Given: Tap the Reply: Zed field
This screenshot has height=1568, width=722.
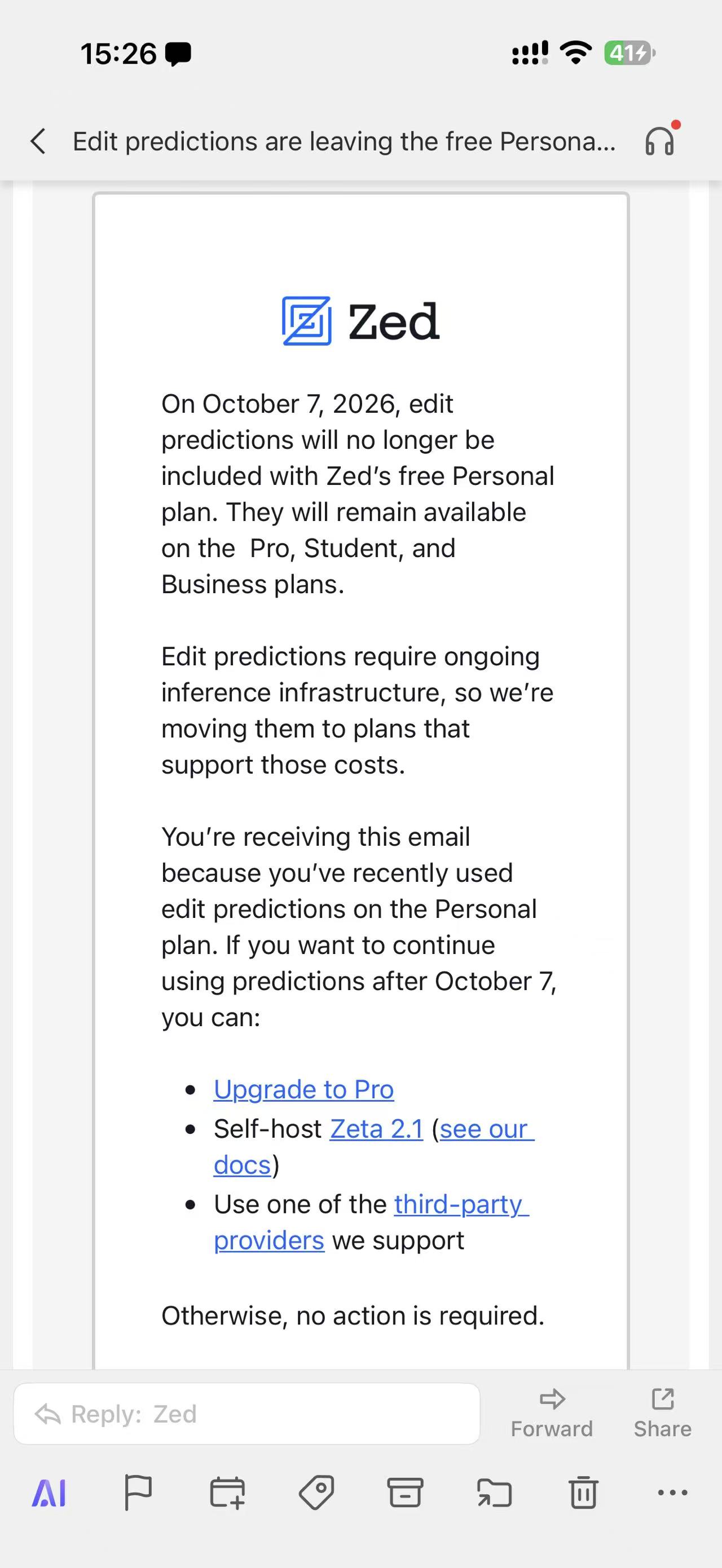Looking at the screenshot, I should 246,1414.
